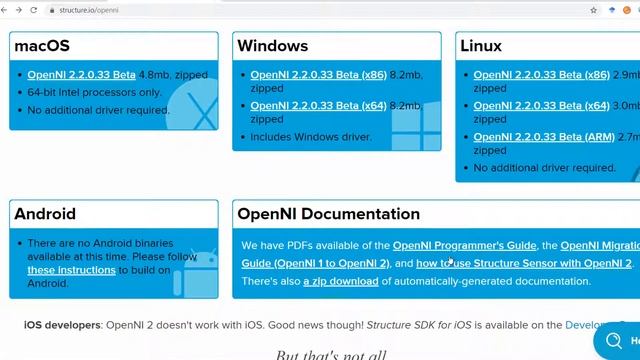Bookmark this page with the star icon

point(593,10)
